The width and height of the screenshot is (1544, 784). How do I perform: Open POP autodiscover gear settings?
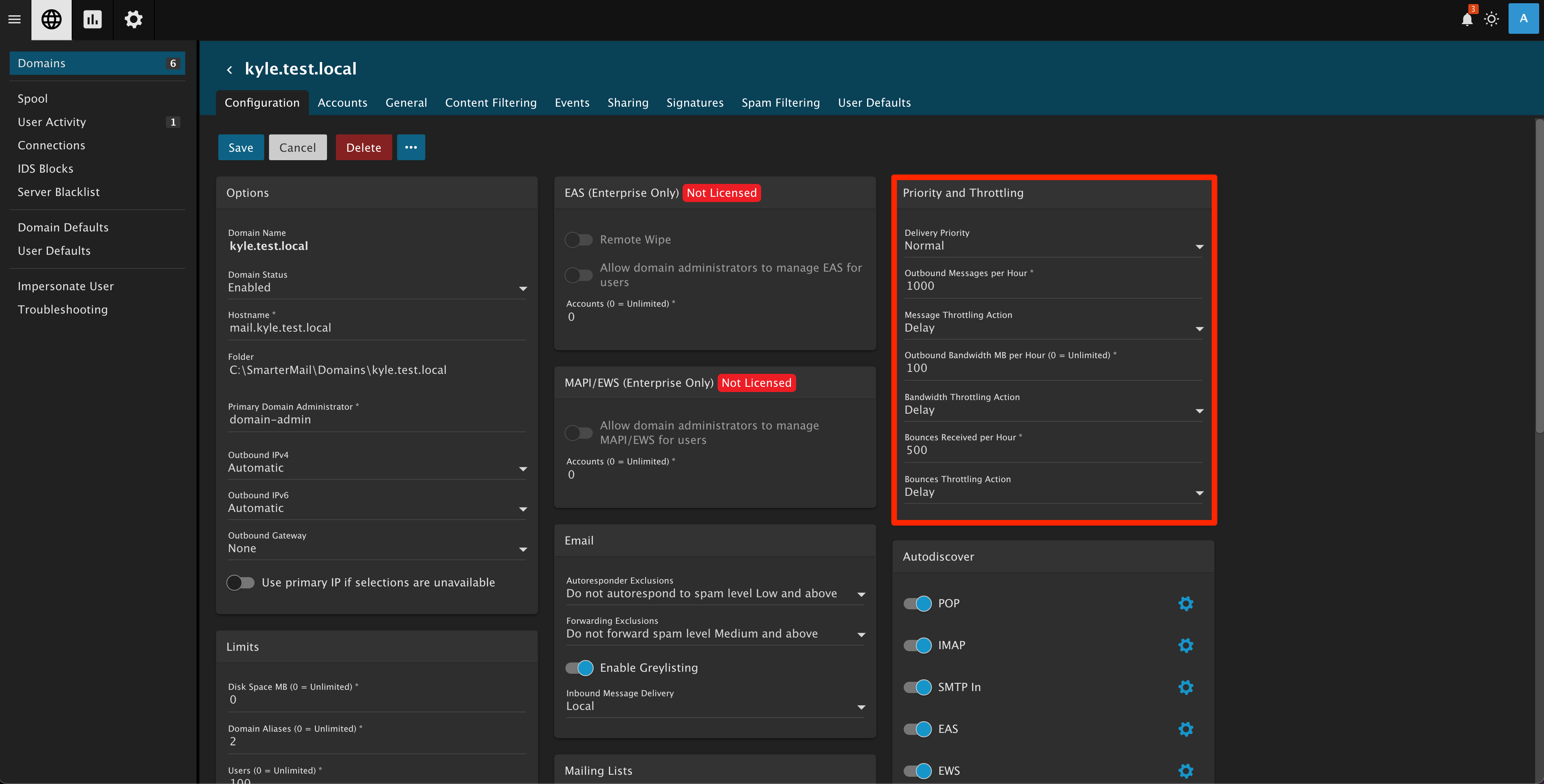pyautogui.click(x=1186, y=603)
